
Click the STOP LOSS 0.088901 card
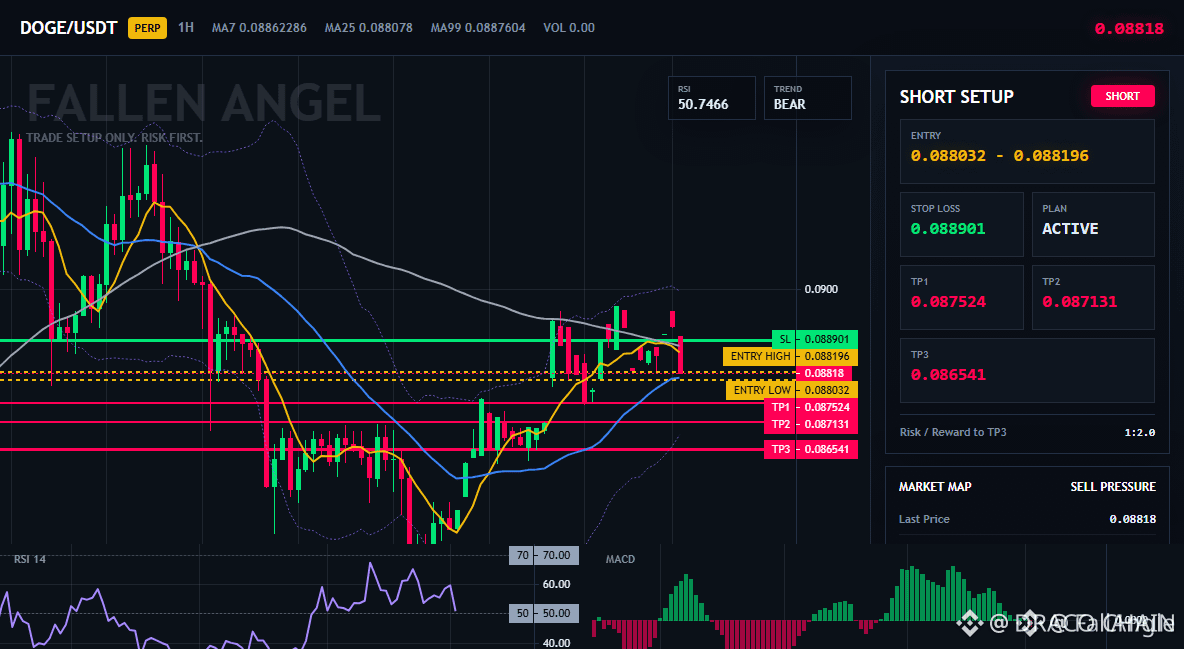point(961,224)
